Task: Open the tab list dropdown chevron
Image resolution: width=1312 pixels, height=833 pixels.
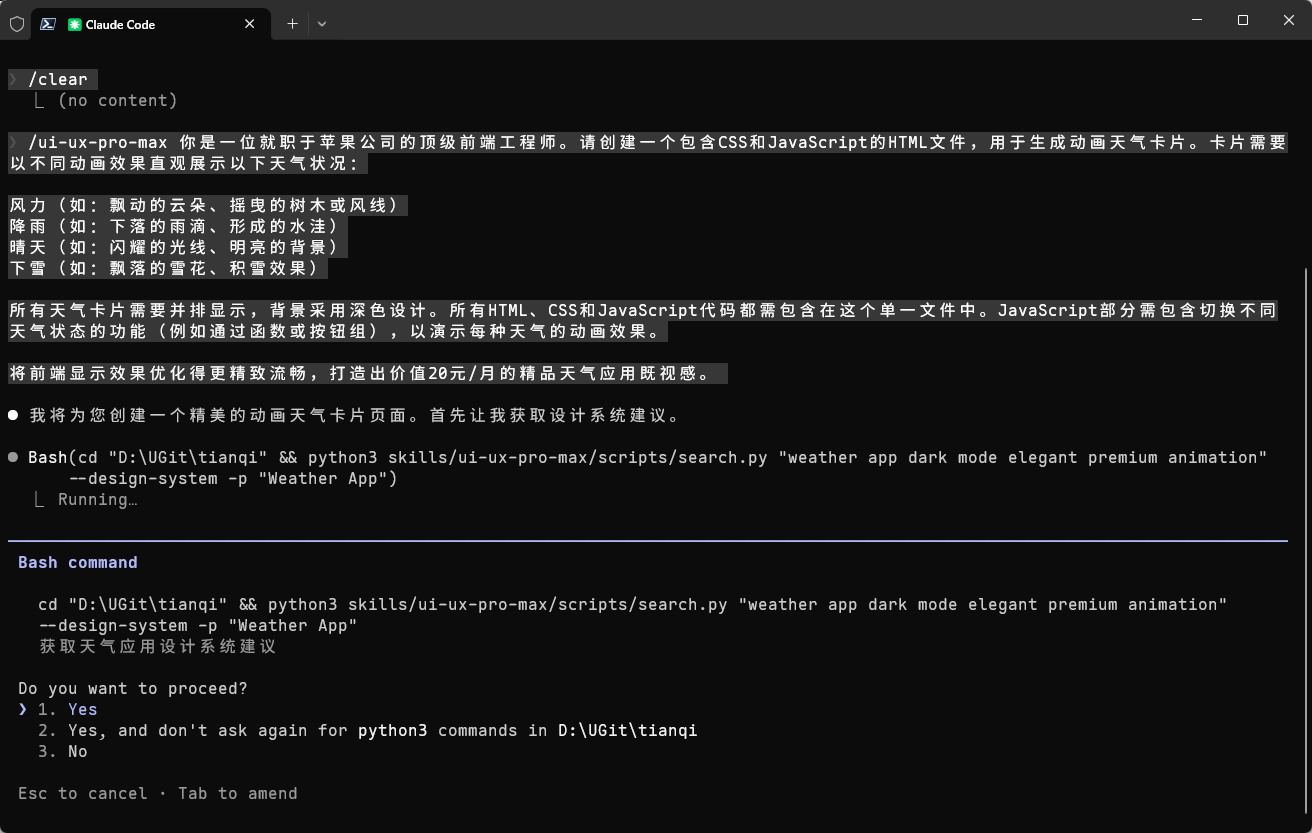Action: pos(322,24)
